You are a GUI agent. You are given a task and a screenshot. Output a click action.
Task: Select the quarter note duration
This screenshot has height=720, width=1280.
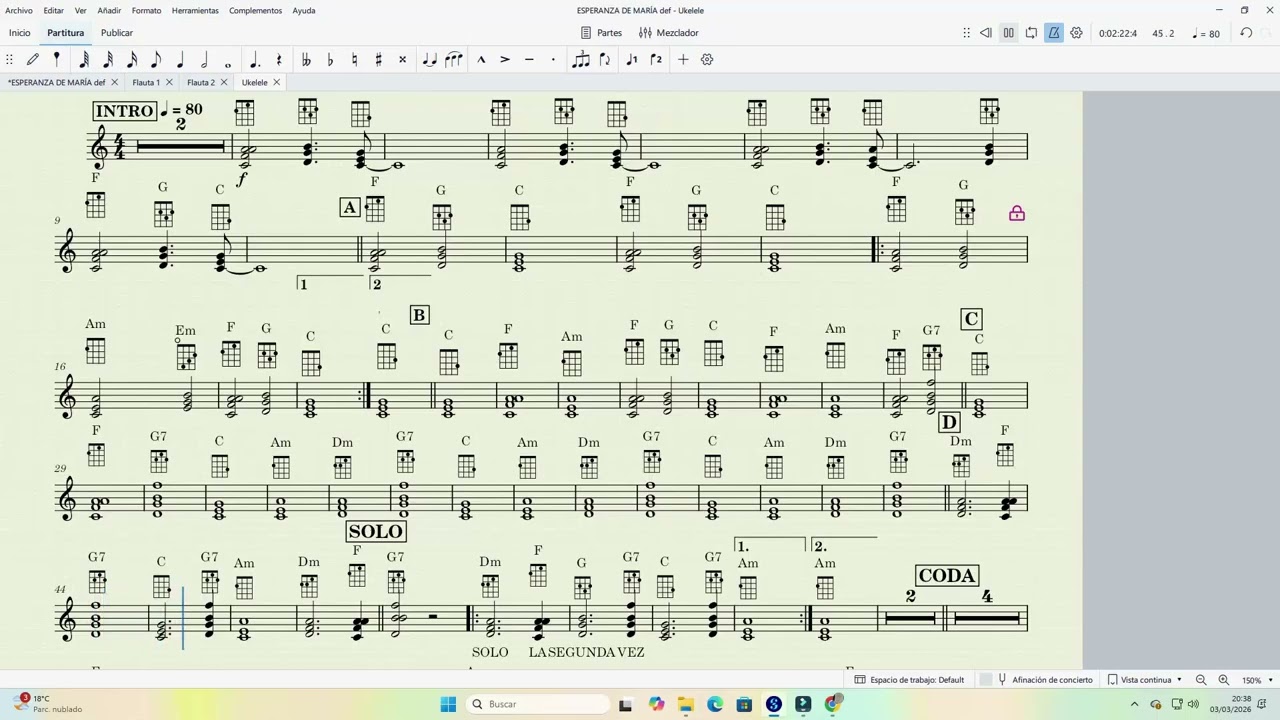pos(180,60)
